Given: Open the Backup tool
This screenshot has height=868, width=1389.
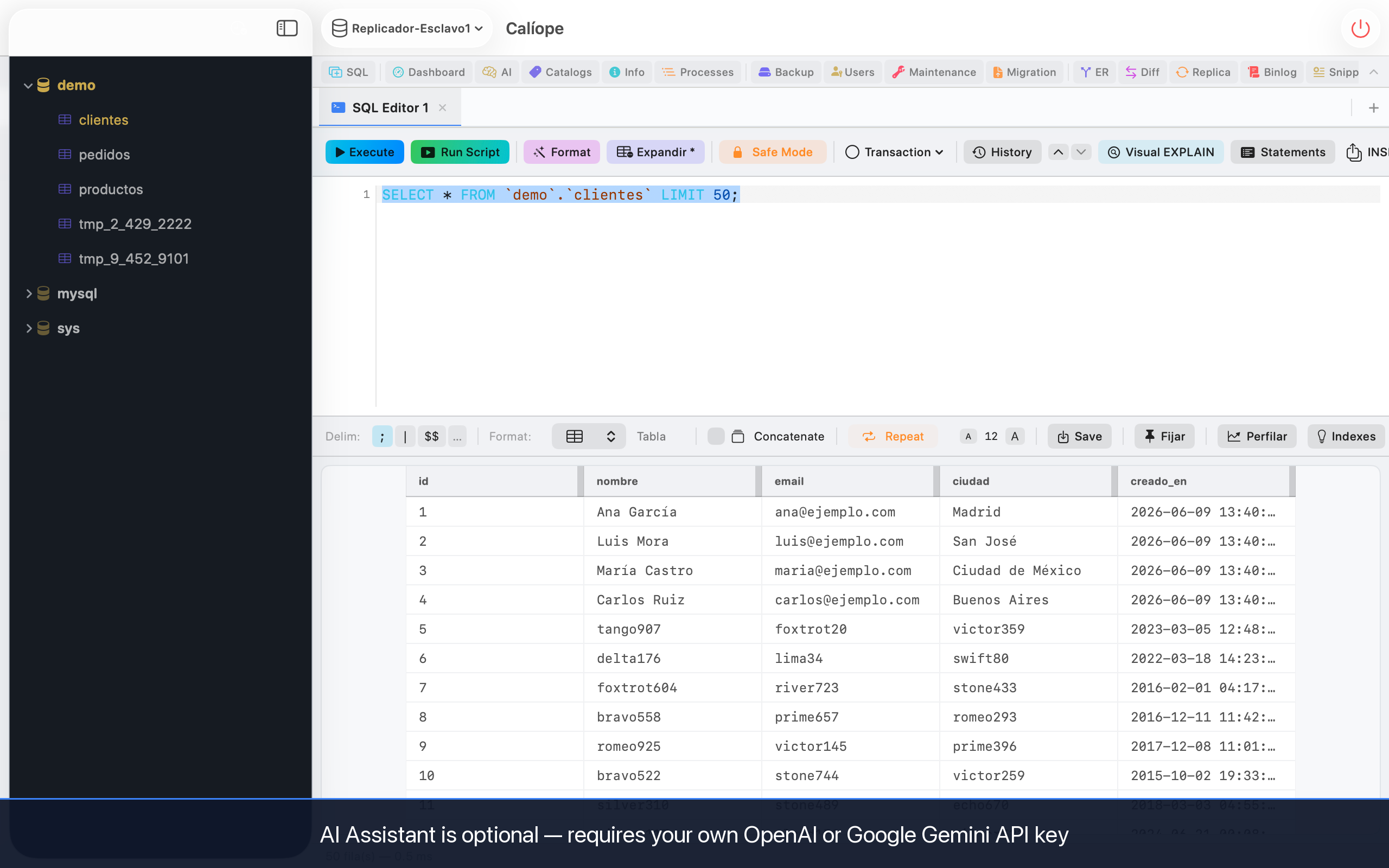Looking at the screenshot, I should point(786,72).
